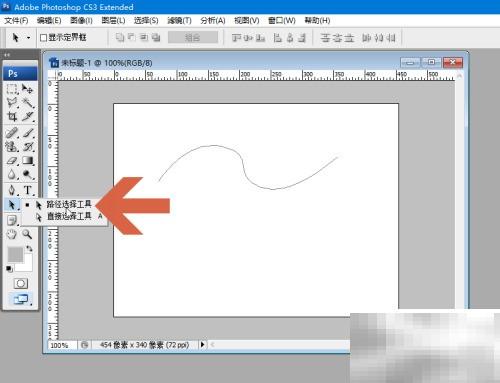Select the Move tool in toolbox
The height and width of the screenshot is (383, 500).
click(x=27, y=89)
